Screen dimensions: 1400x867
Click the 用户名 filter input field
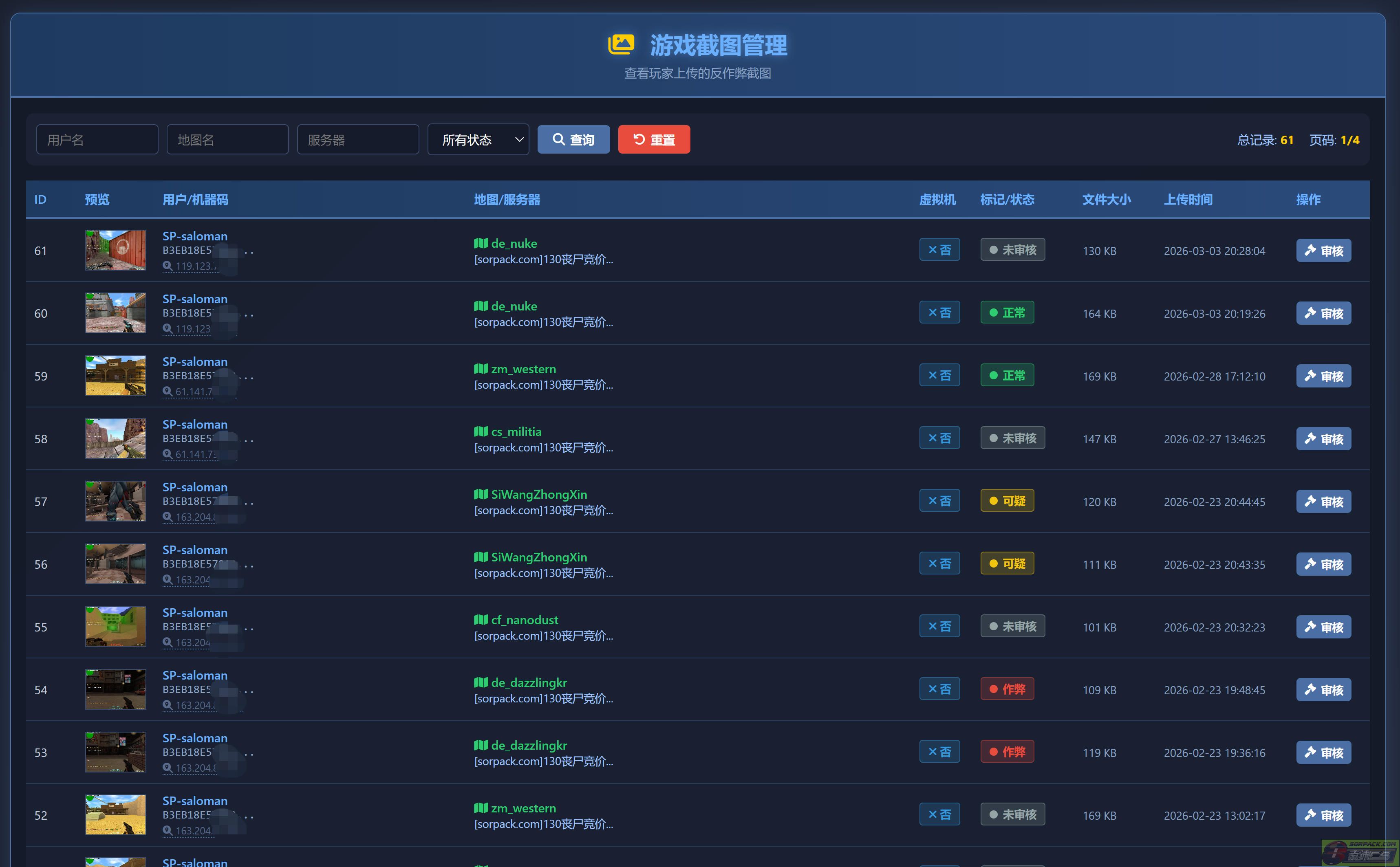click(97, 140)
